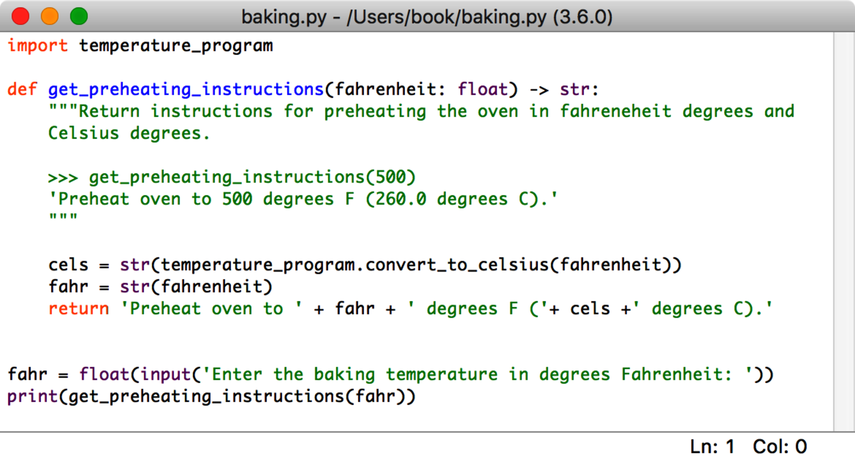Maximize the IDLE editor window

click(78, 17)
